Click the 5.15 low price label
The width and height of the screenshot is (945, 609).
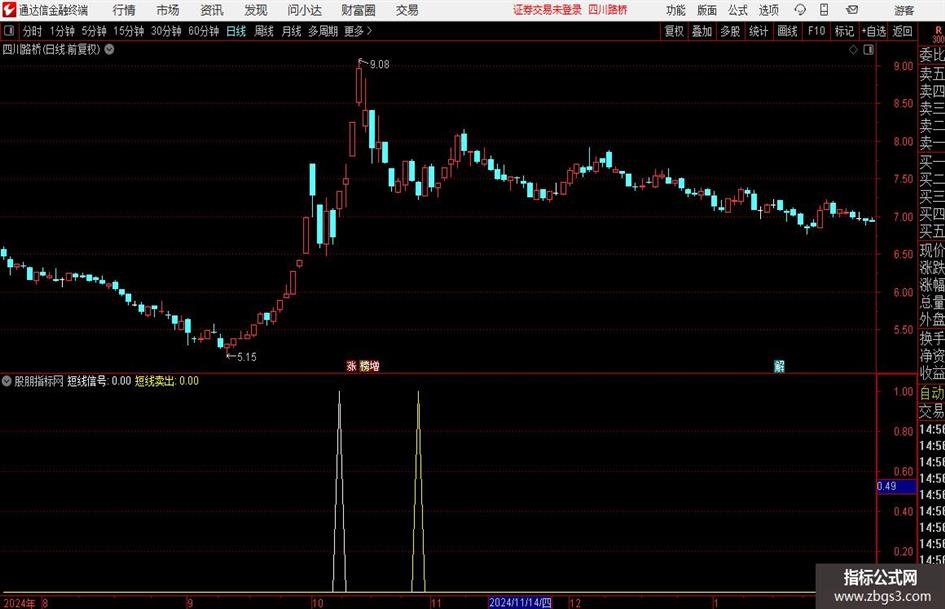246,357
